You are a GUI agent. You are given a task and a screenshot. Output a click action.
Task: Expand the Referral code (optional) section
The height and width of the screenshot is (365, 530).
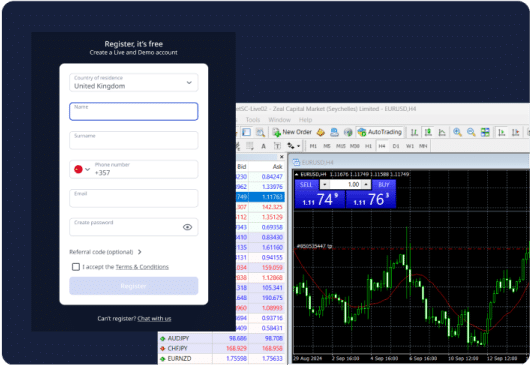[105, 252]
